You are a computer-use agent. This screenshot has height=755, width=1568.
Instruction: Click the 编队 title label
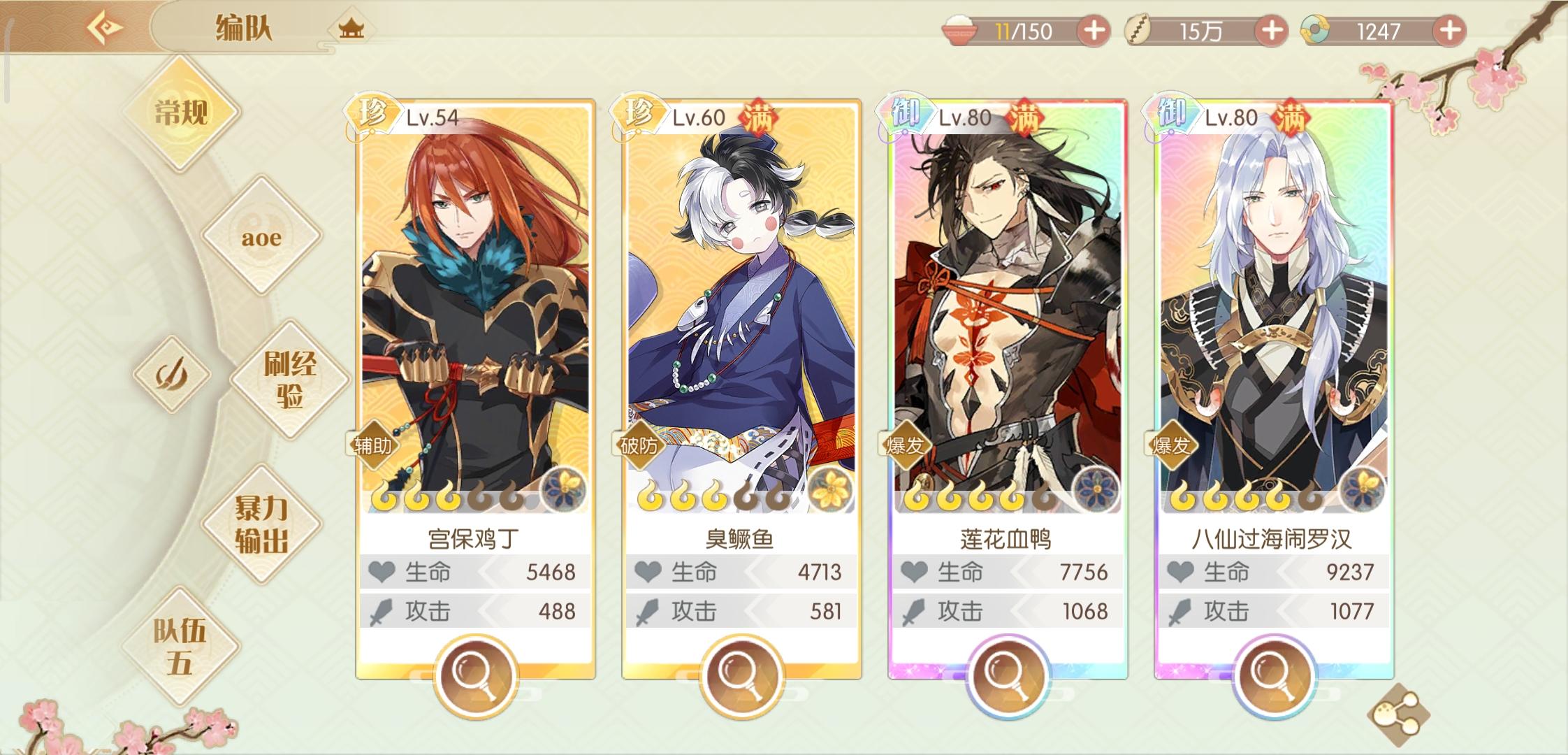pos(242,29)
